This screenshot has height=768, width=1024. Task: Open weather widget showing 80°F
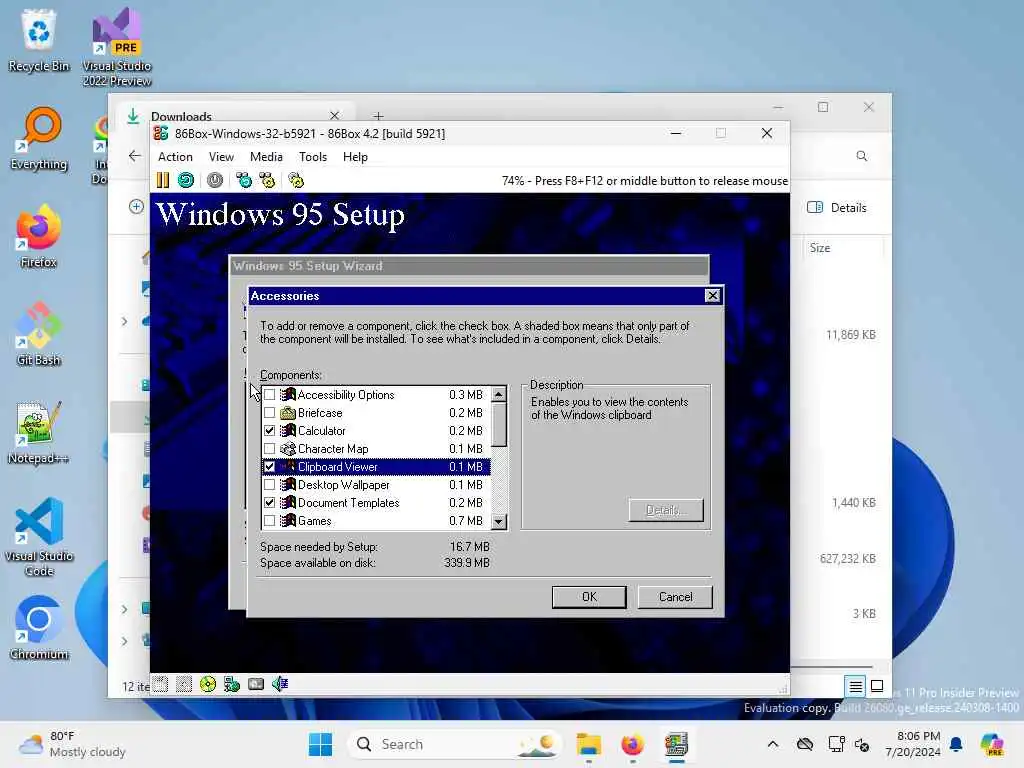coord(72,744)
